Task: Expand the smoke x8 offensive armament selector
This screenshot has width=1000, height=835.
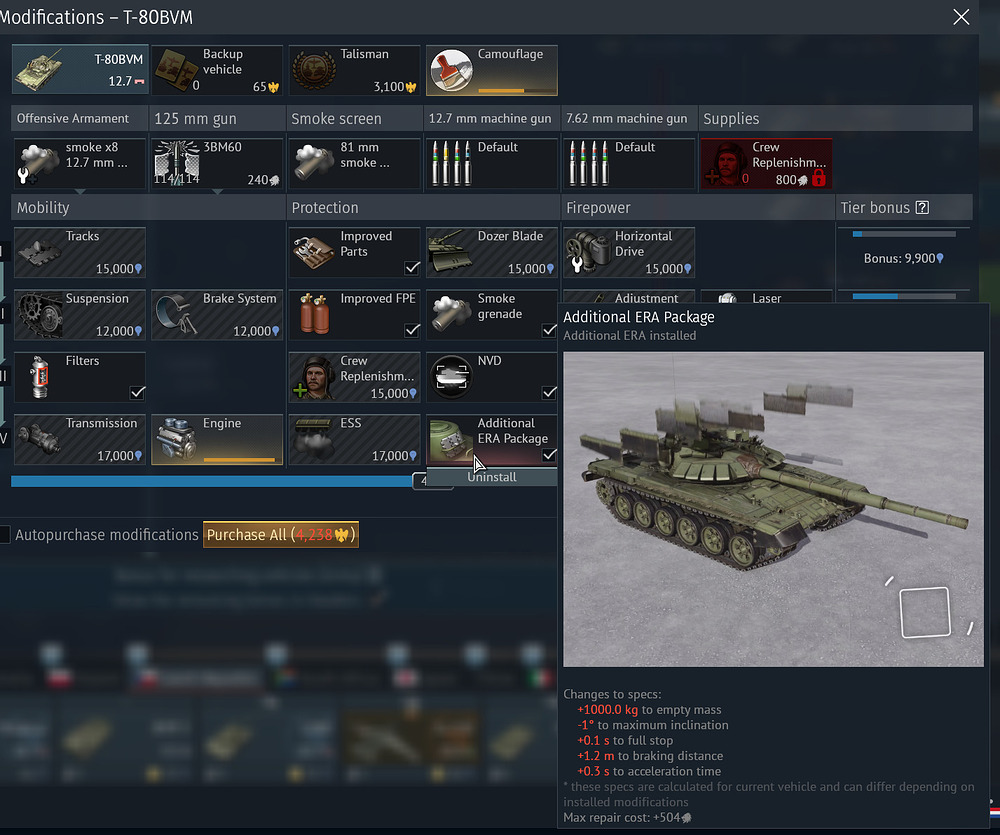Action: point(79,164)
